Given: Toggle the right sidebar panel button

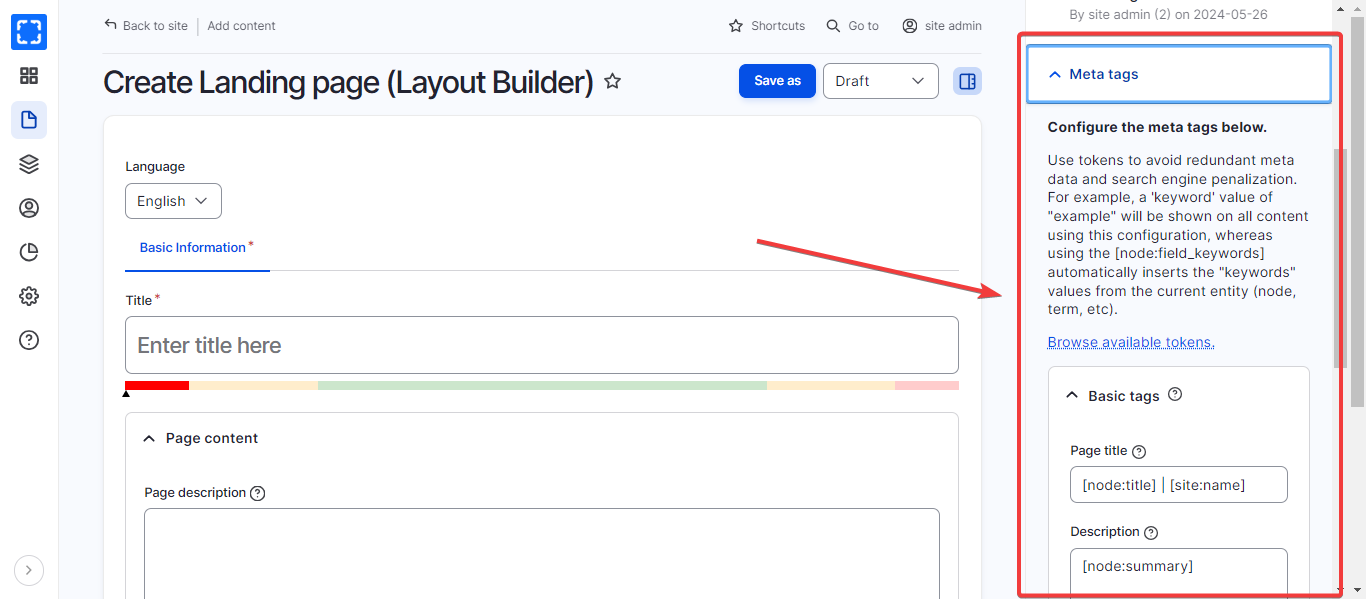Looking at the screenshot, I should pos(967,81).
